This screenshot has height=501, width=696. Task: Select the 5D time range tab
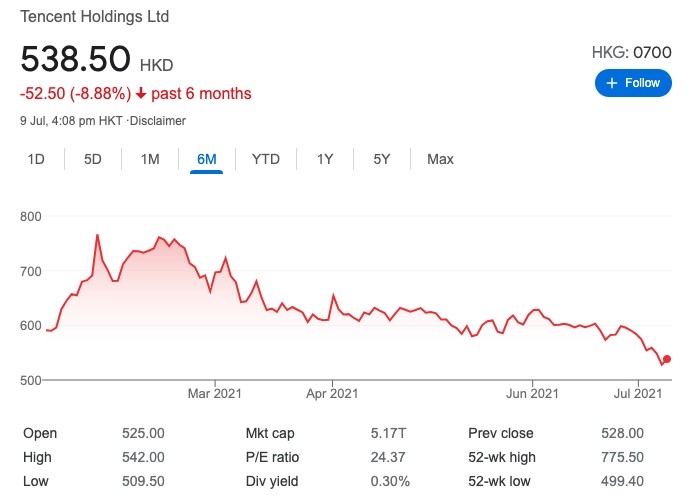point(93,159)
